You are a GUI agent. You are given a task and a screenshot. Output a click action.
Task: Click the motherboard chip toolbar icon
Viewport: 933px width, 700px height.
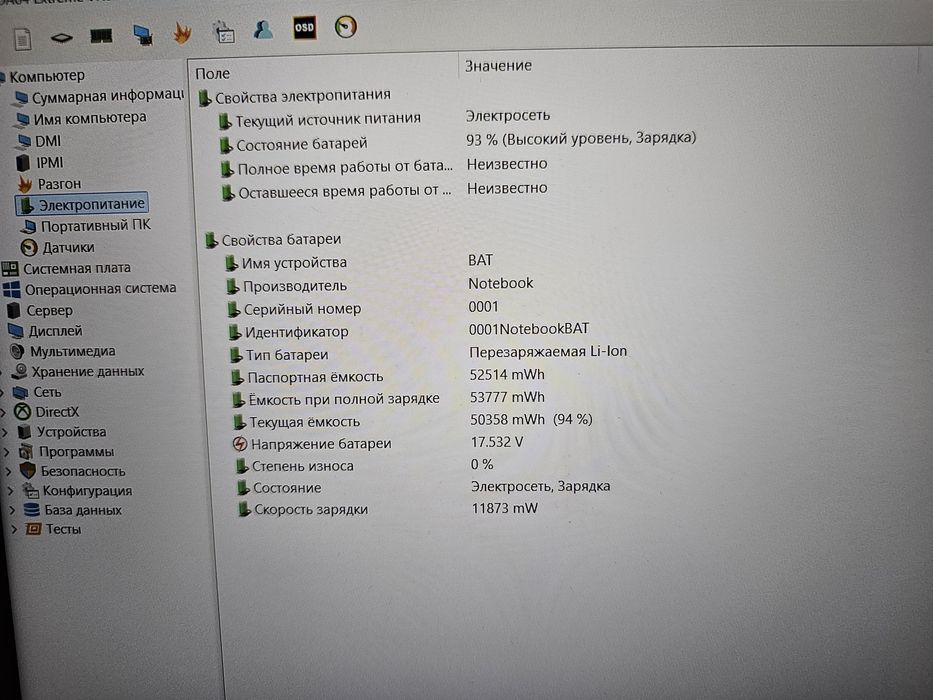pos(62,38)
